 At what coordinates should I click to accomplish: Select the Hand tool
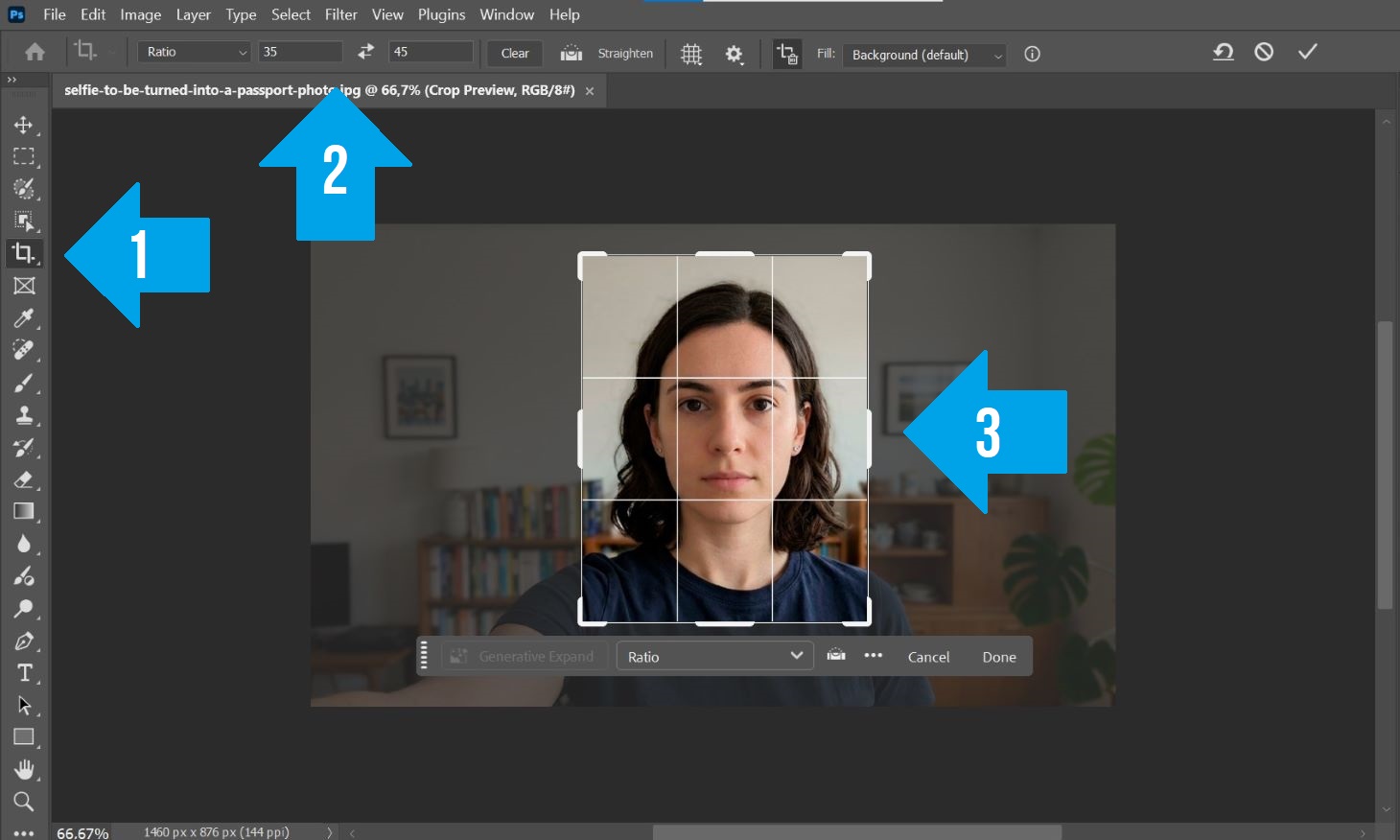coord(24,768)
